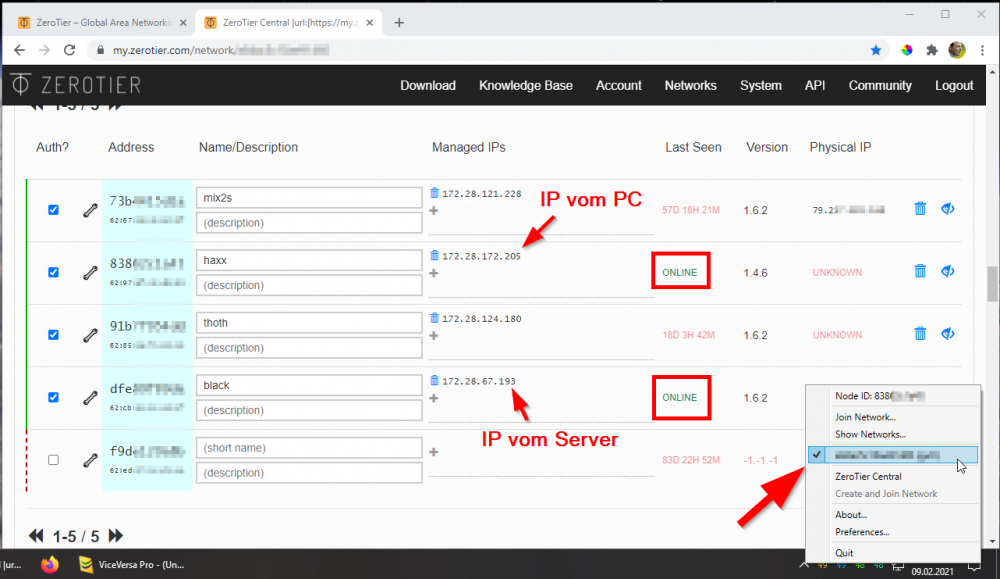The width and height of the screenshot is (1000, 579).
Task: Uncheck Auth for haxx member
Action: [x=54, y=272]
